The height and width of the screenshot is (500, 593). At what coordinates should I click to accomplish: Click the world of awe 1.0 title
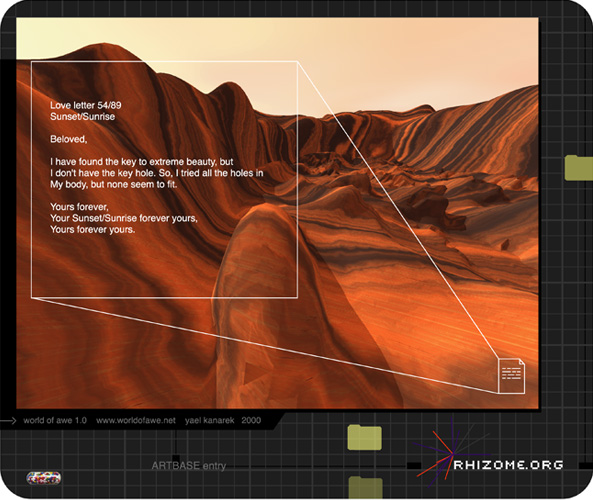55,420
